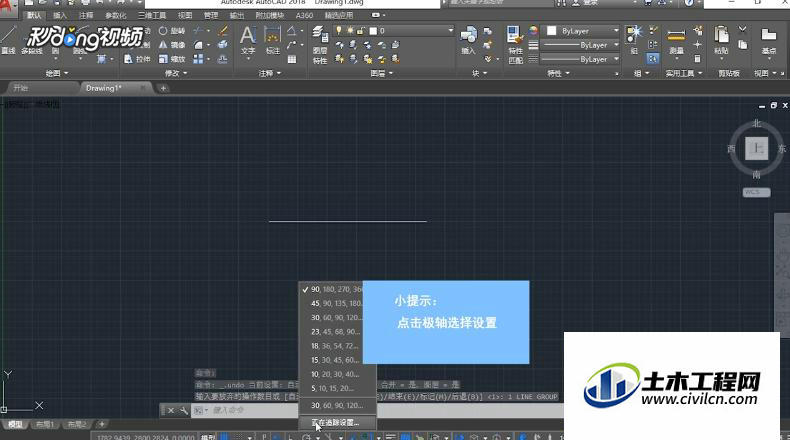Close the command line with X

point(171,411)
